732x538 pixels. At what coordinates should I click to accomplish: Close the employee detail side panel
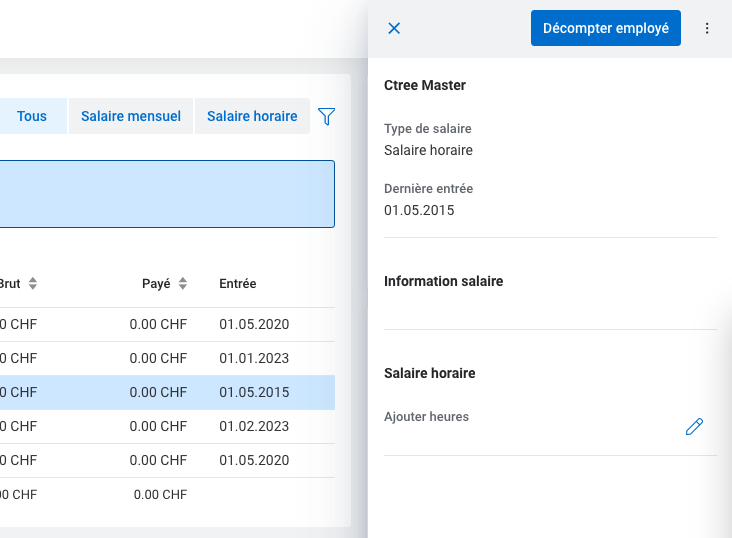[x=394, y=28]
